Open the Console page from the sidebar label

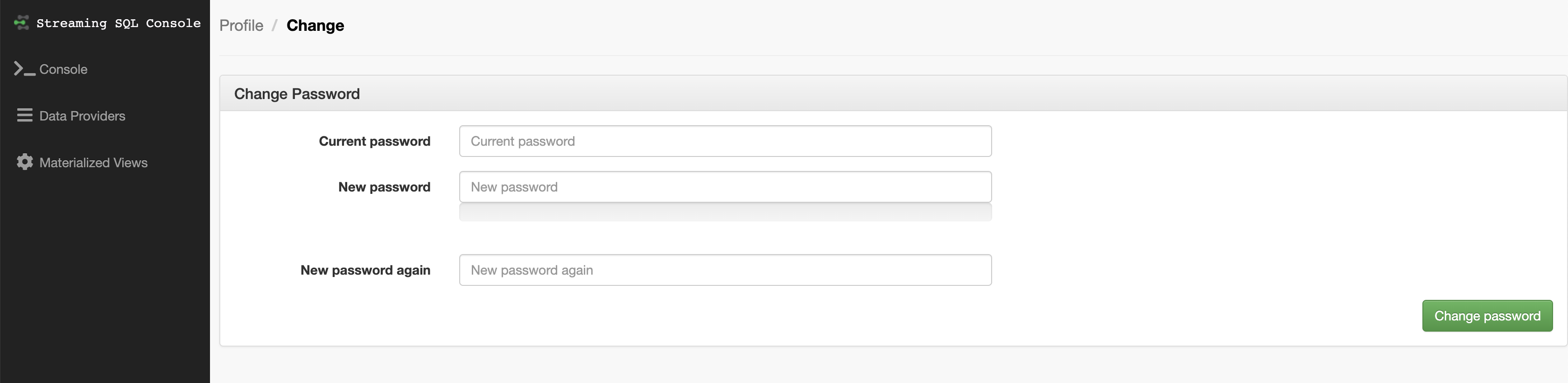[x=63, y=70]
